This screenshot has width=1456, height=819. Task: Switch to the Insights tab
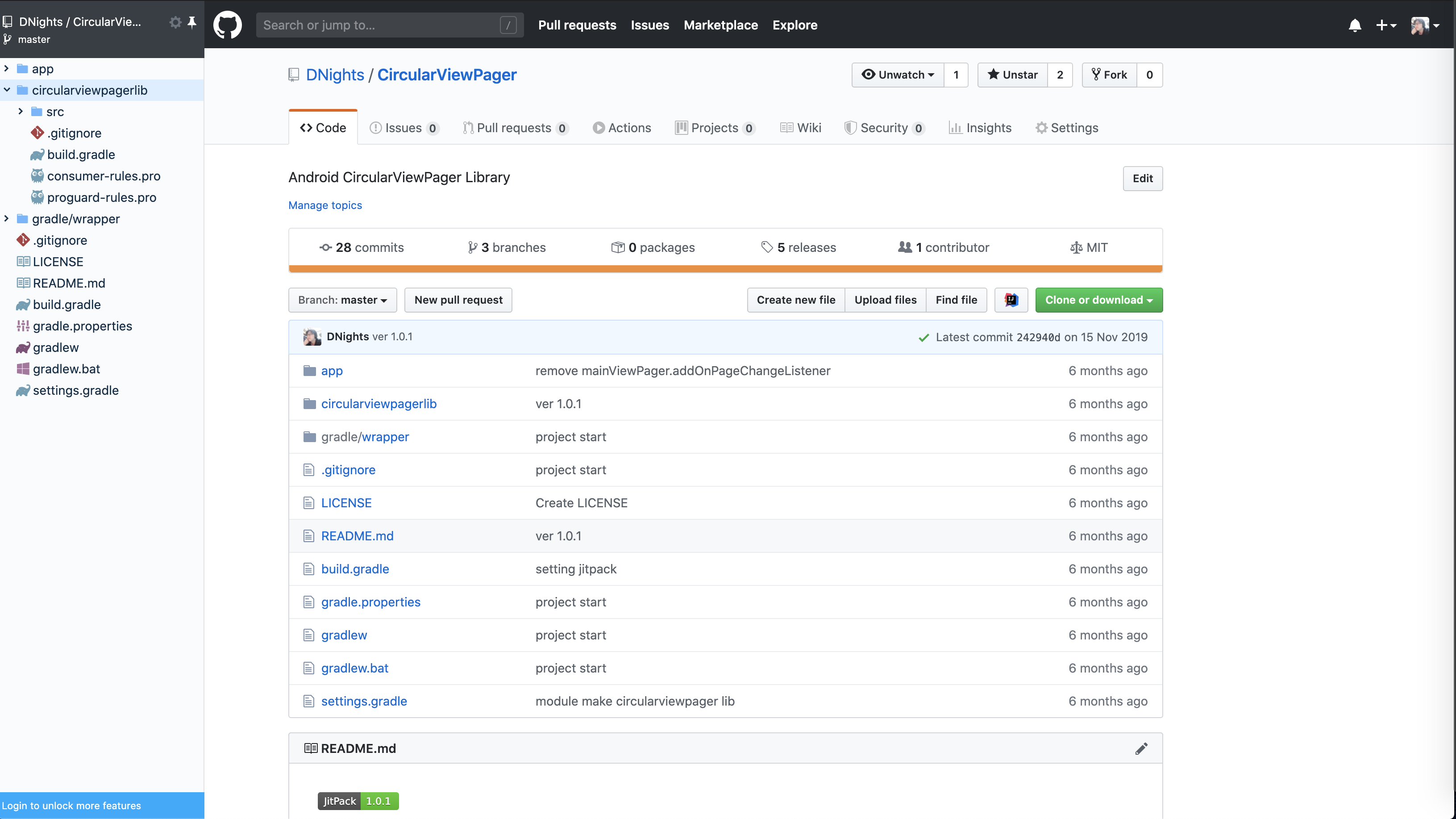[x=980, y=128]
